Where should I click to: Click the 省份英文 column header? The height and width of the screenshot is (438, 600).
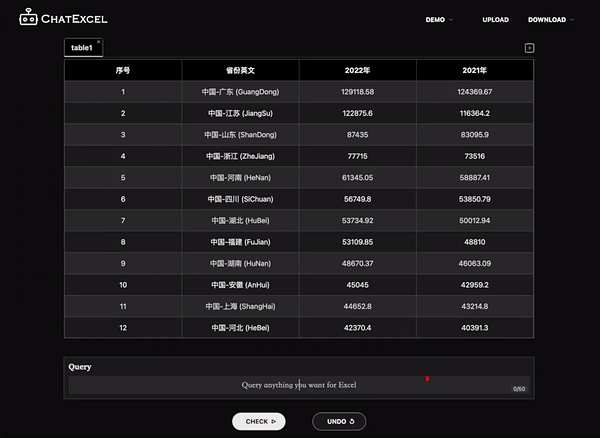point(240,71)
